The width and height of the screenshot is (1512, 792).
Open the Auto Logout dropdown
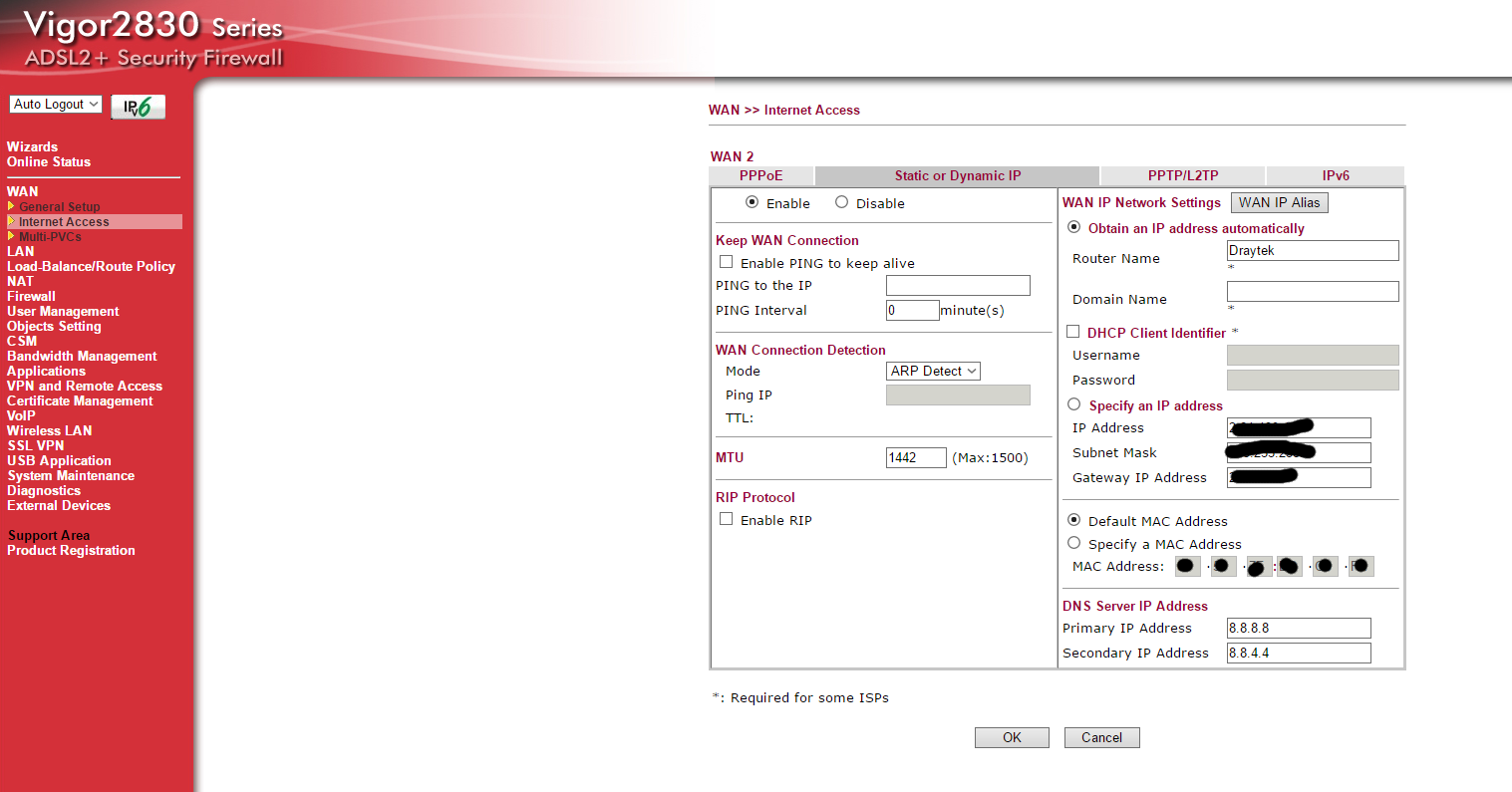click(56, 104)
